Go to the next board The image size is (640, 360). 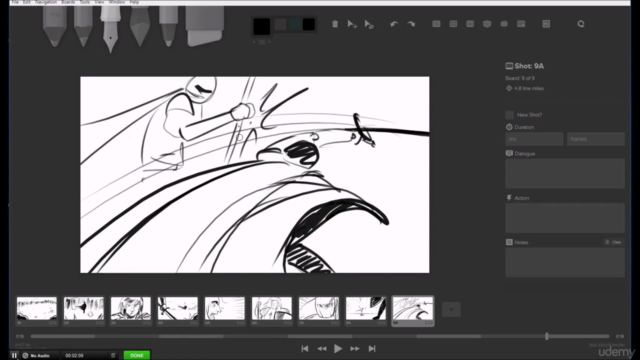pos(355,349)
